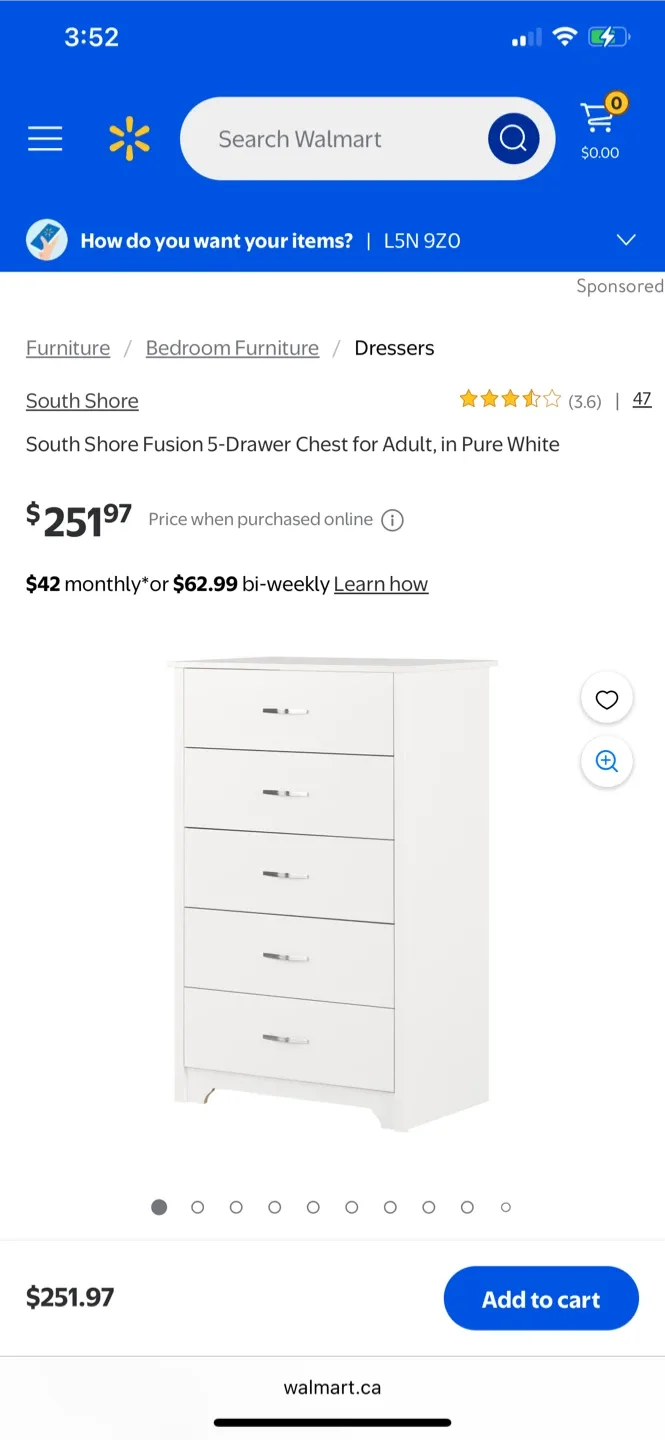
Task: Open 'How do you want your items?' panel
Action: pos(216,240)
